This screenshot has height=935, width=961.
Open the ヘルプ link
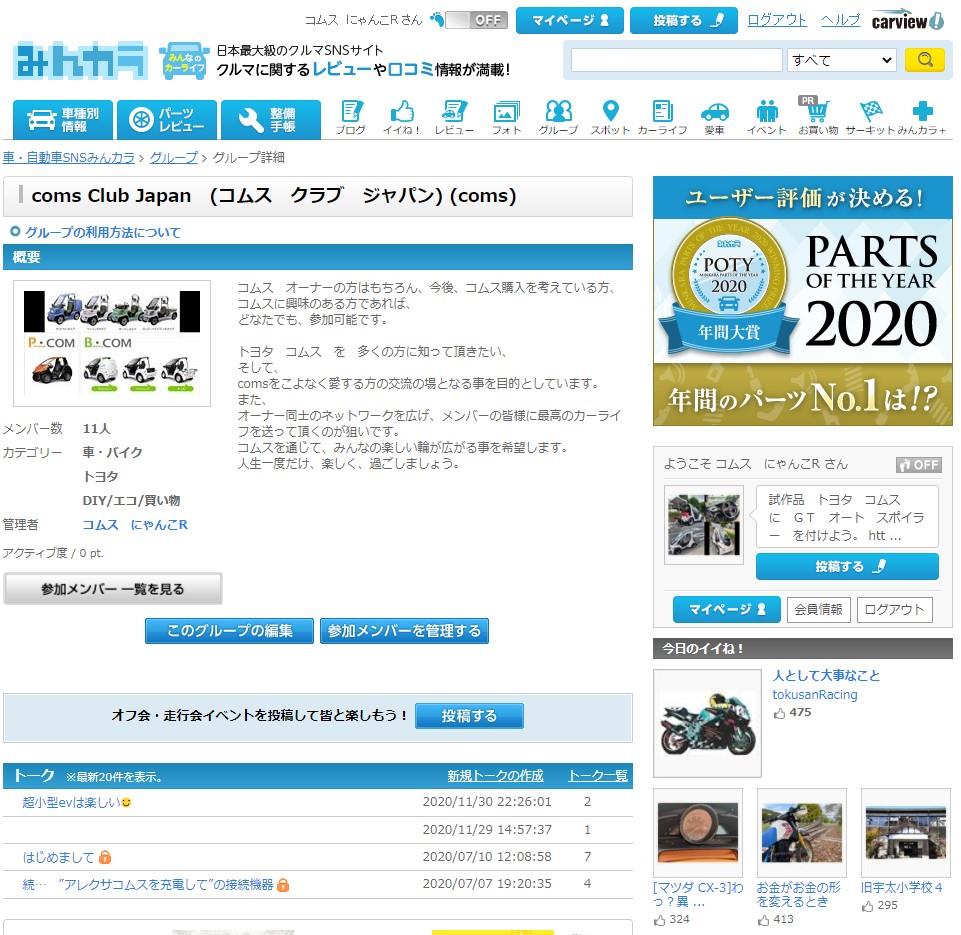click(x=841, y=20)
